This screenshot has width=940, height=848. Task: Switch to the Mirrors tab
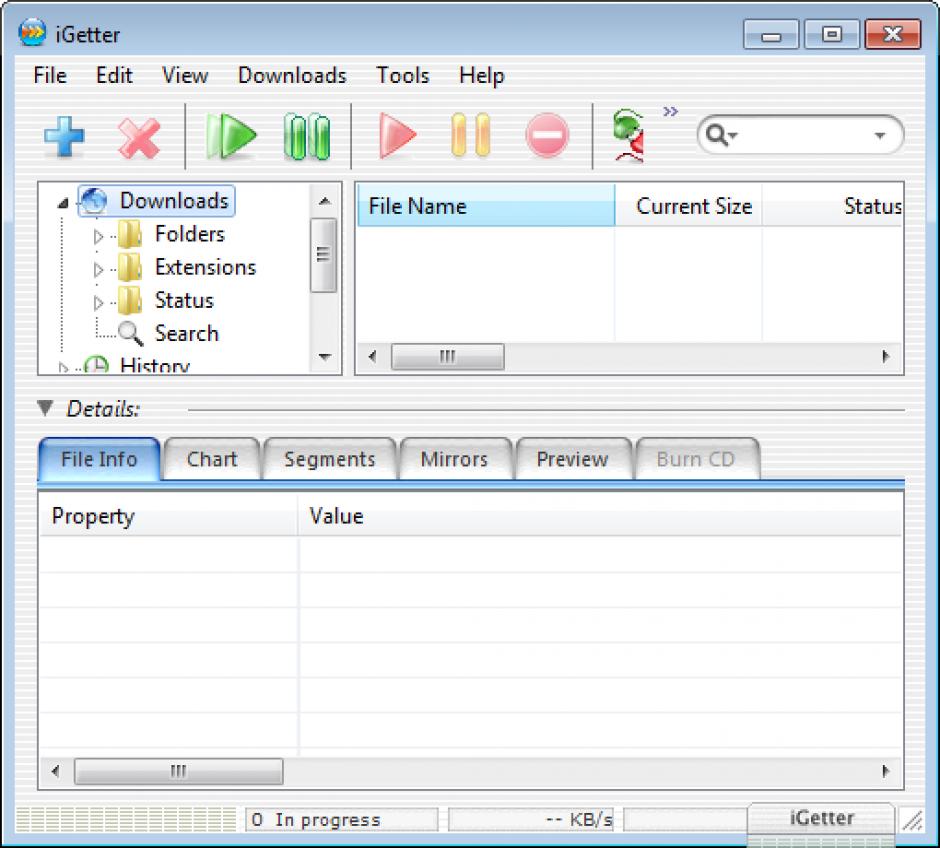[x=454, y=459]
